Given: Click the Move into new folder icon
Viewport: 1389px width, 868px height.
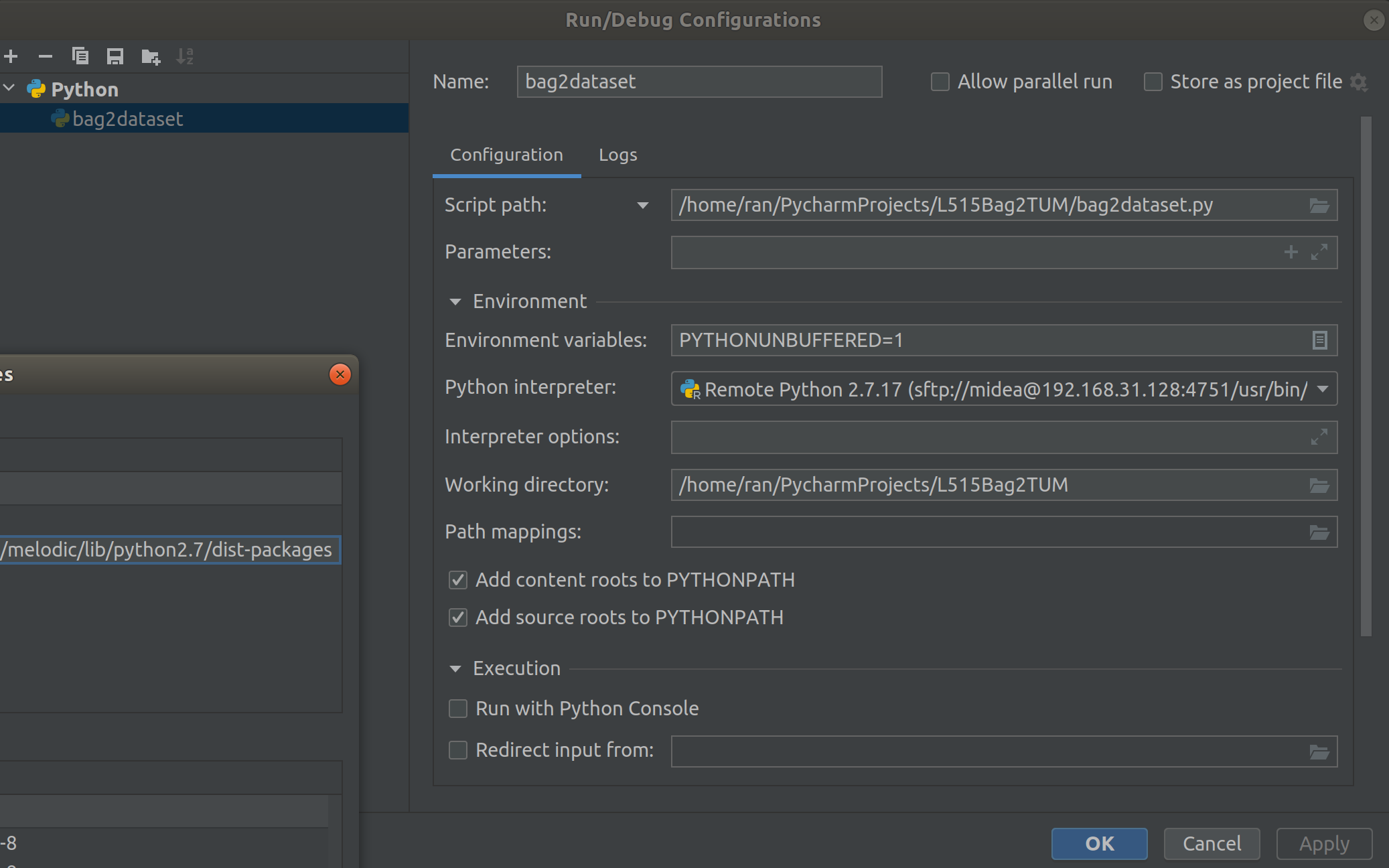Looking at the screenshot, I should click(151, 57).
